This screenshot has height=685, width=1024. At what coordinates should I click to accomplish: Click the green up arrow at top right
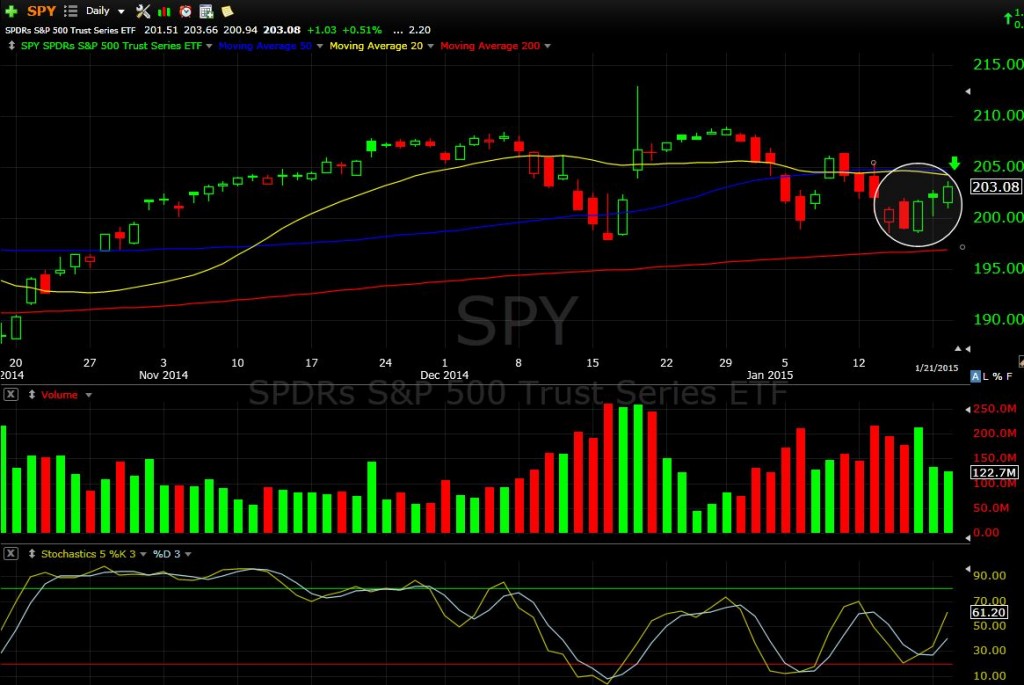(1008, 19)
